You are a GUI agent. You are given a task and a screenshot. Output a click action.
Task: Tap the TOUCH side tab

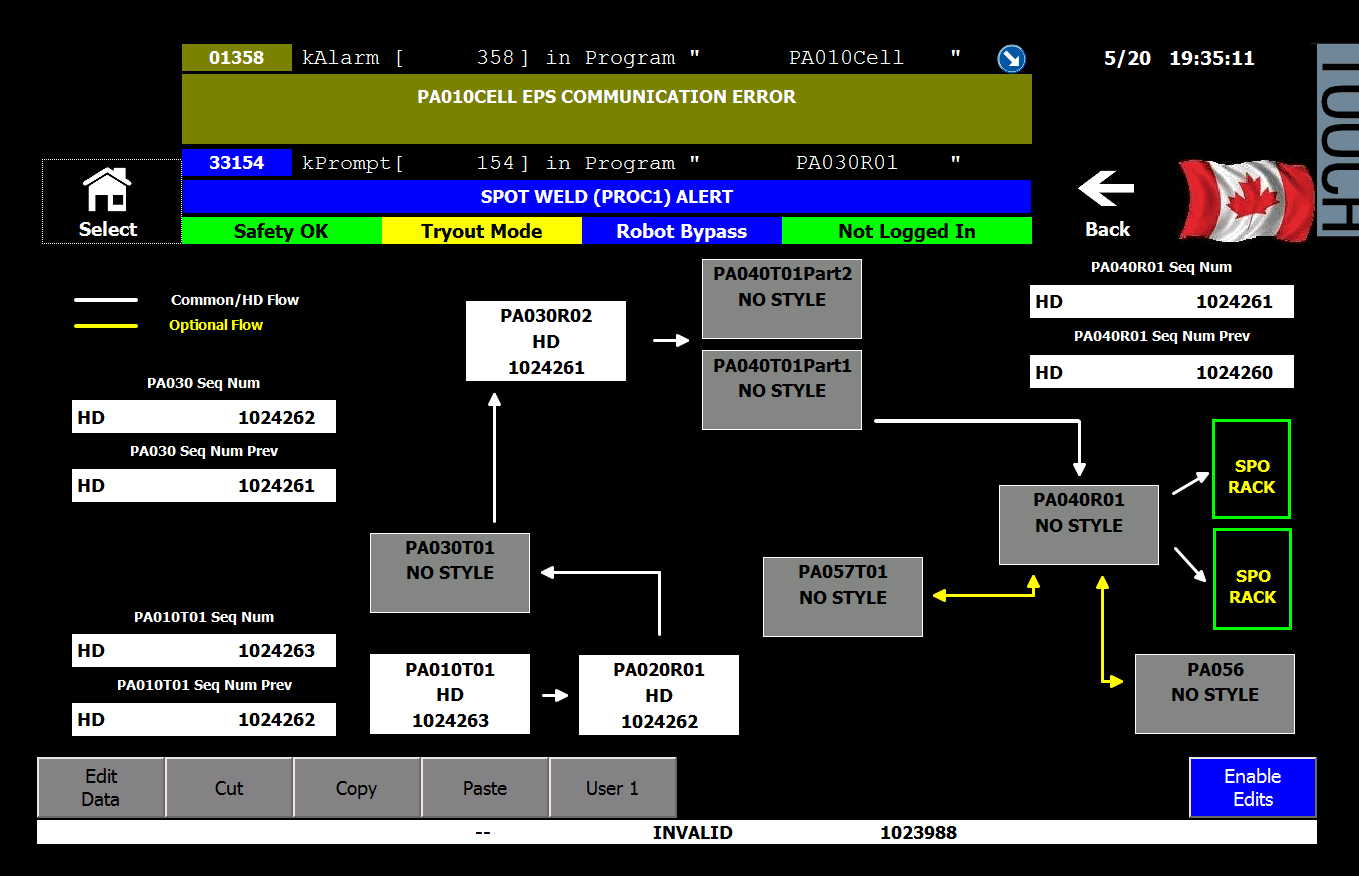(1338, 140)
